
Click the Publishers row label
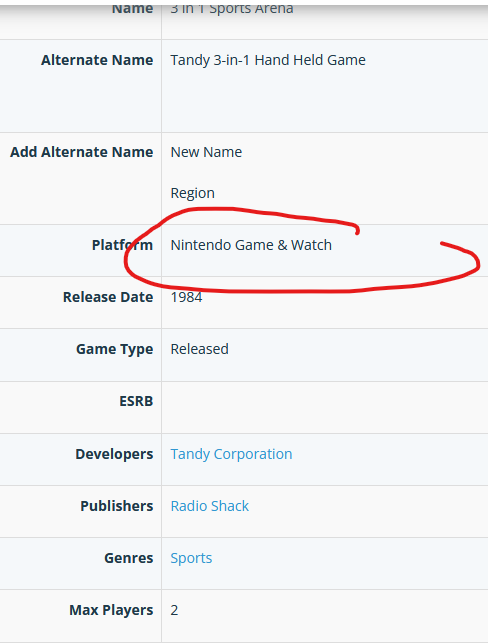click(x=116, y=506)
